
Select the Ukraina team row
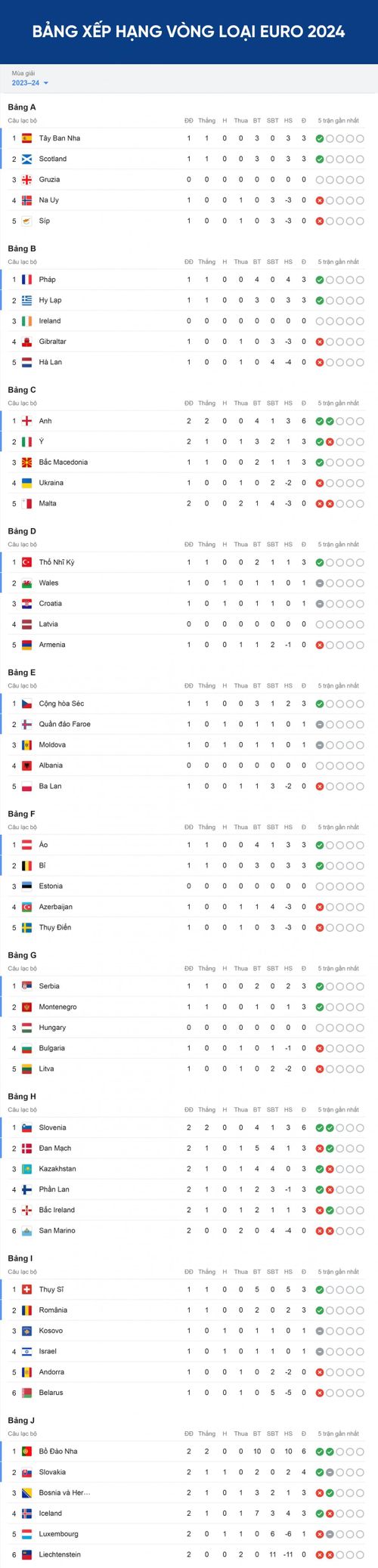click(x=189, y=483)
